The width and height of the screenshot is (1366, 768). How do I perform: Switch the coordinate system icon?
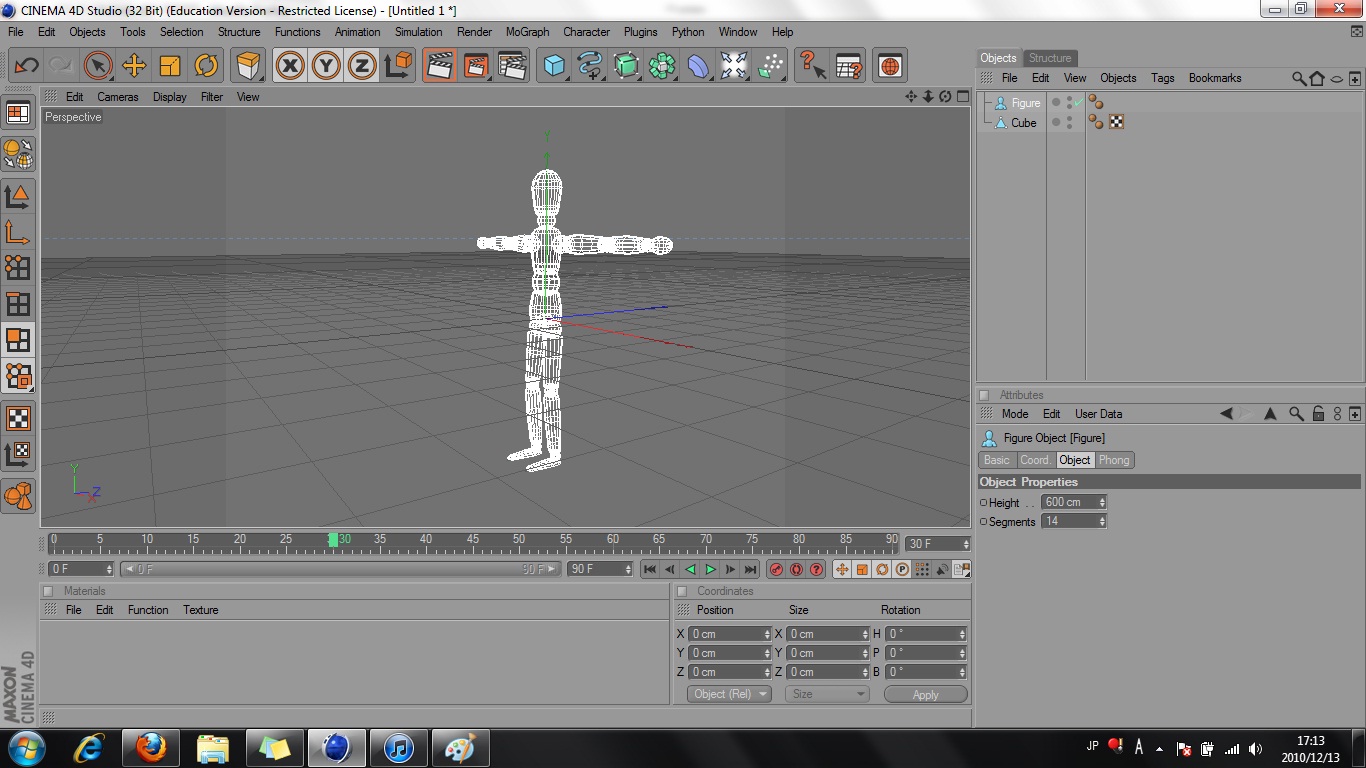point(398,66)
